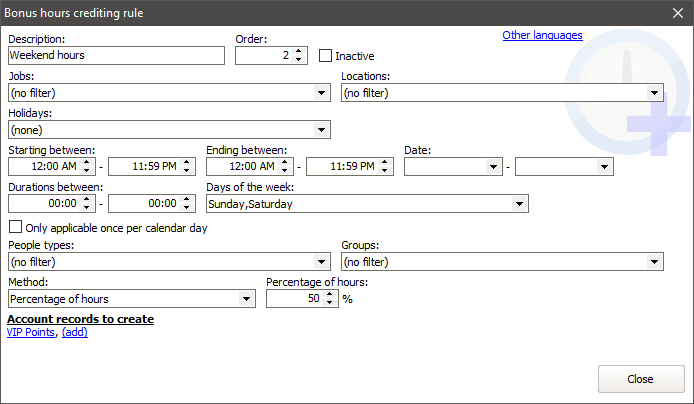Increase the Order value with up arrow

coord(298,51)
